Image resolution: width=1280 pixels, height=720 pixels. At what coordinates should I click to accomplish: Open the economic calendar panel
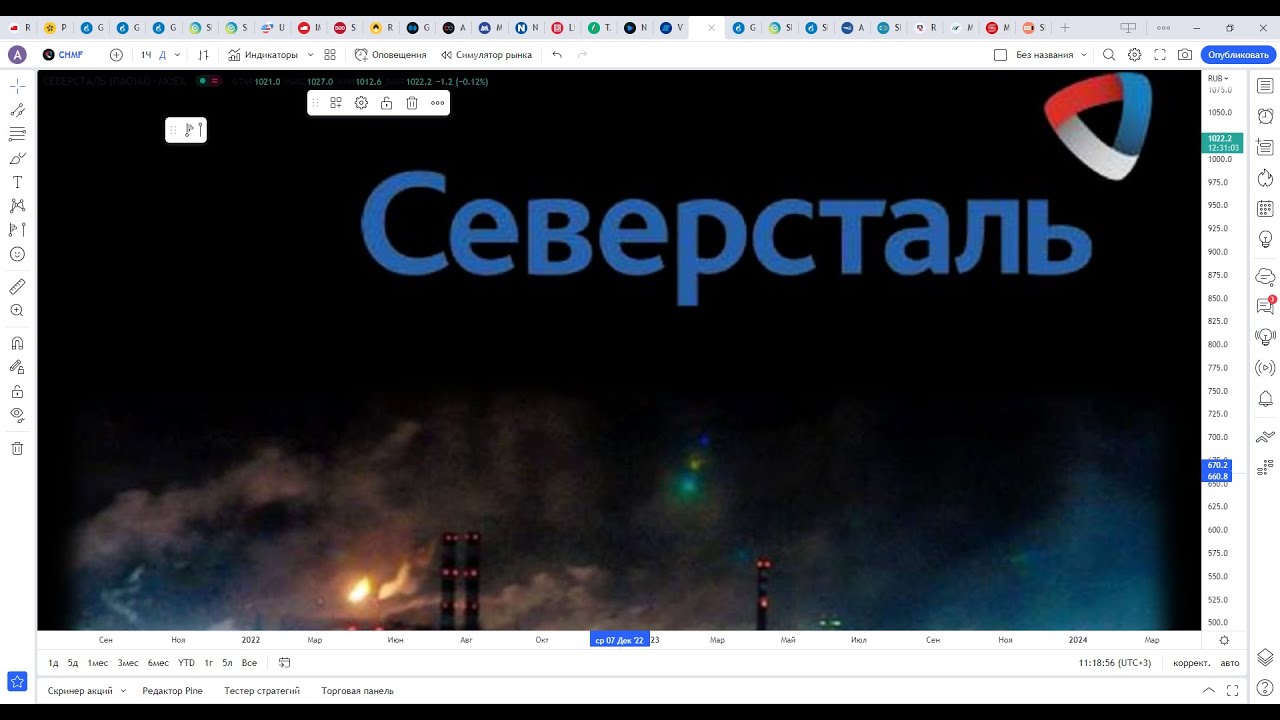tap(1265, 209)
